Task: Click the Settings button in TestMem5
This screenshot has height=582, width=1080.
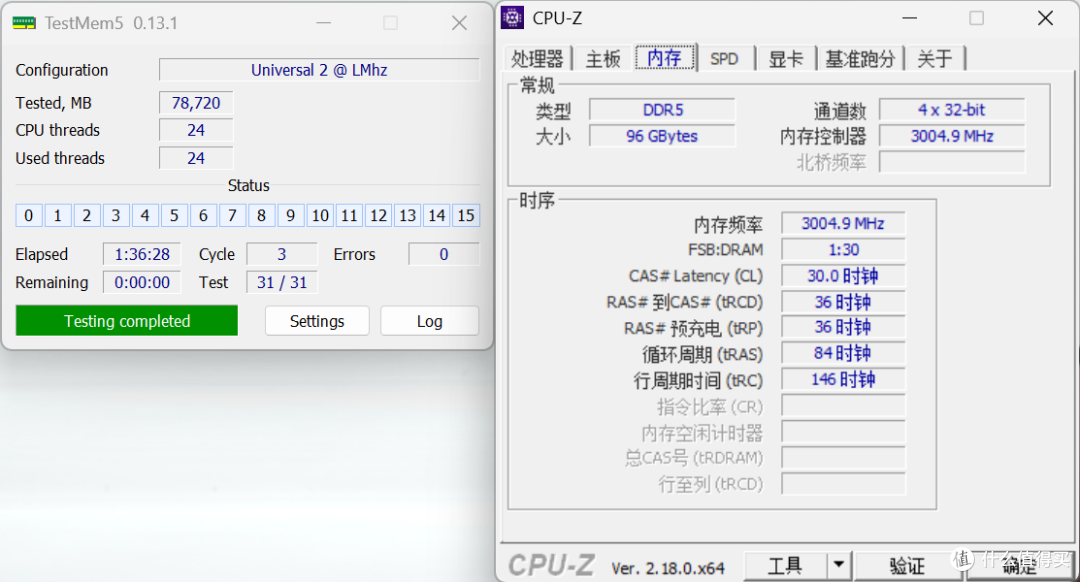Action: pyautogui.click(x=317, y=321)
